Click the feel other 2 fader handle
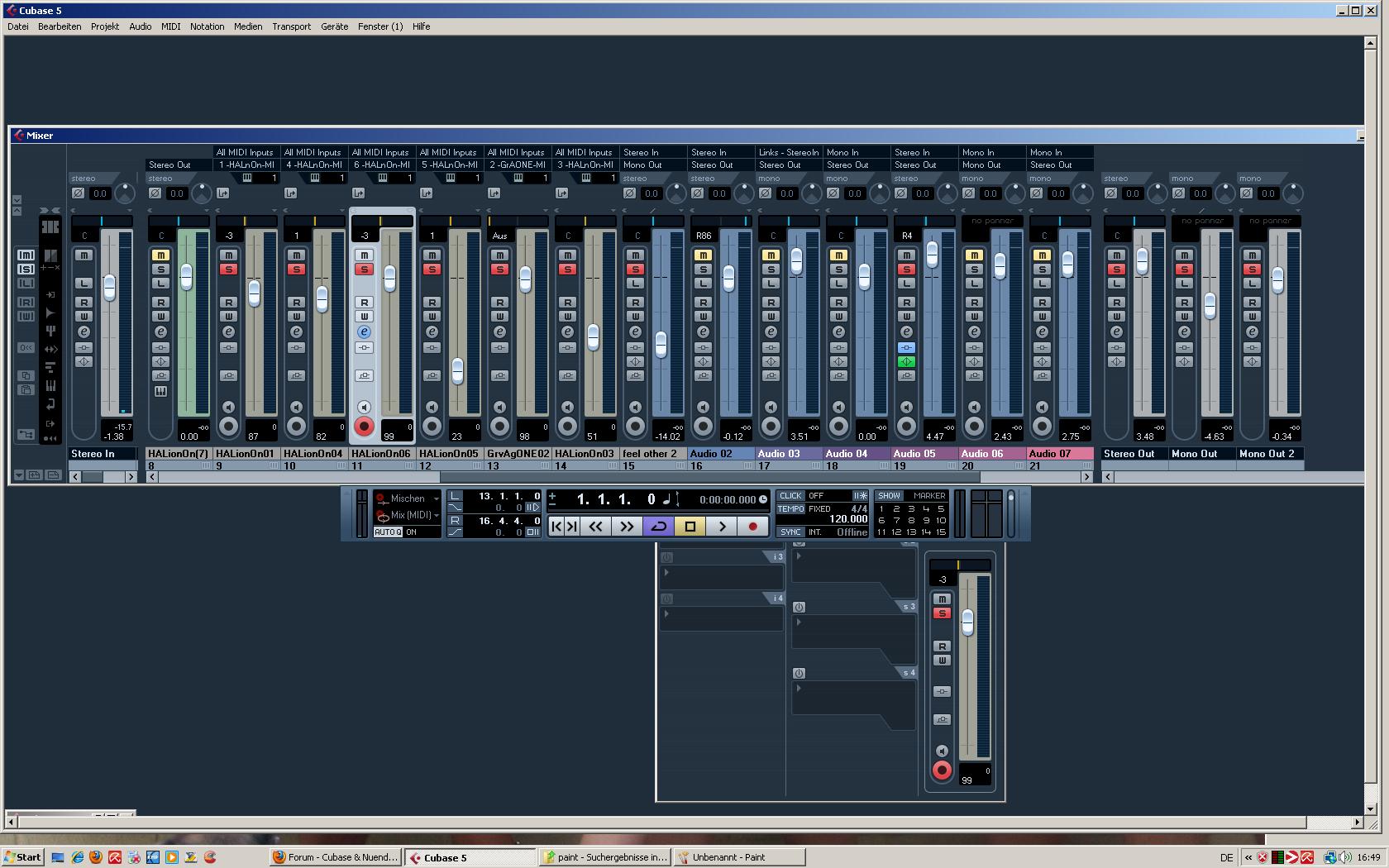The width and height of the screenshot is (1389, 868). pyautogui.click(x=661, y=345)
